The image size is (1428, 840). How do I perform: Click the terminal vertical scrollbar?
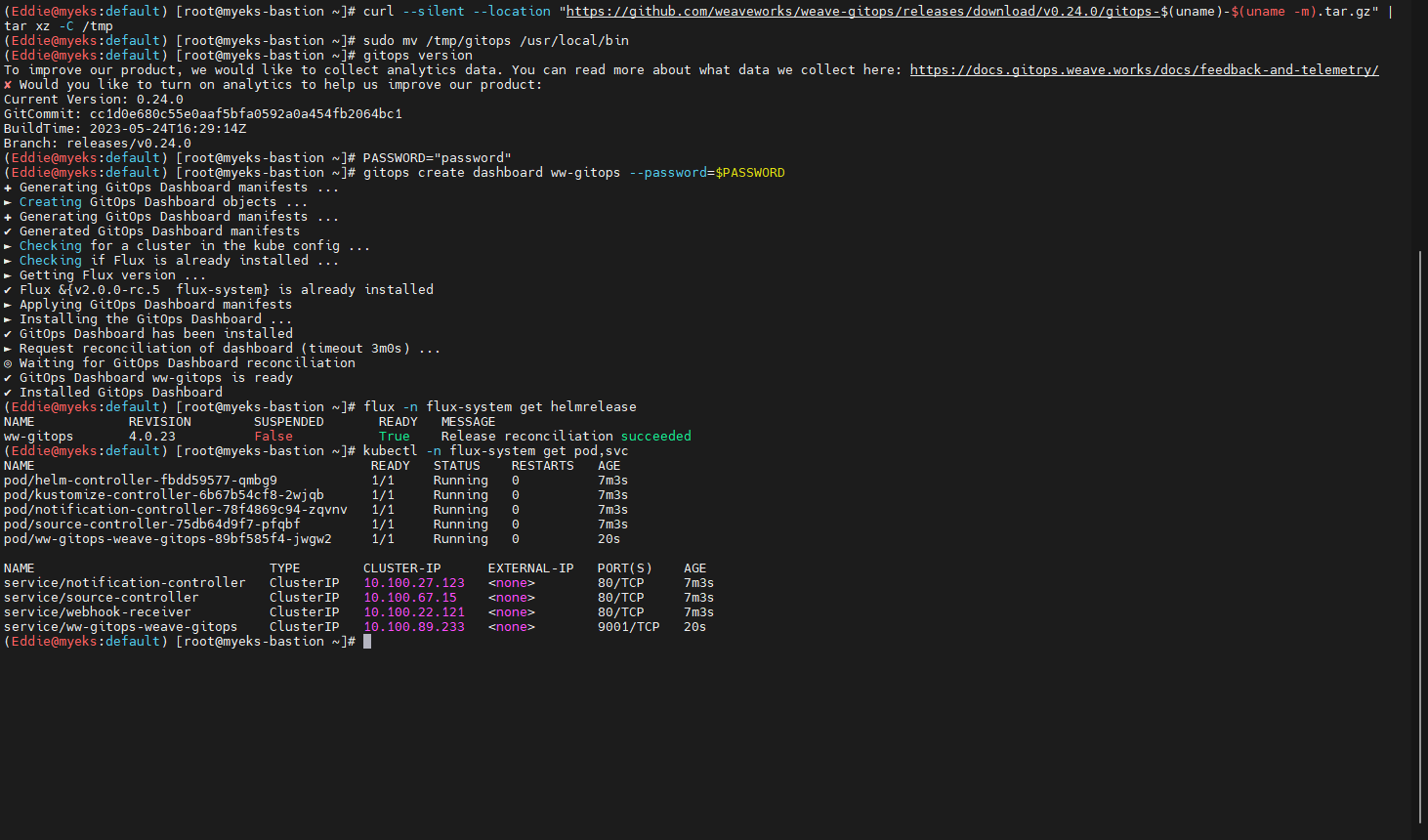click(1421, 535)
